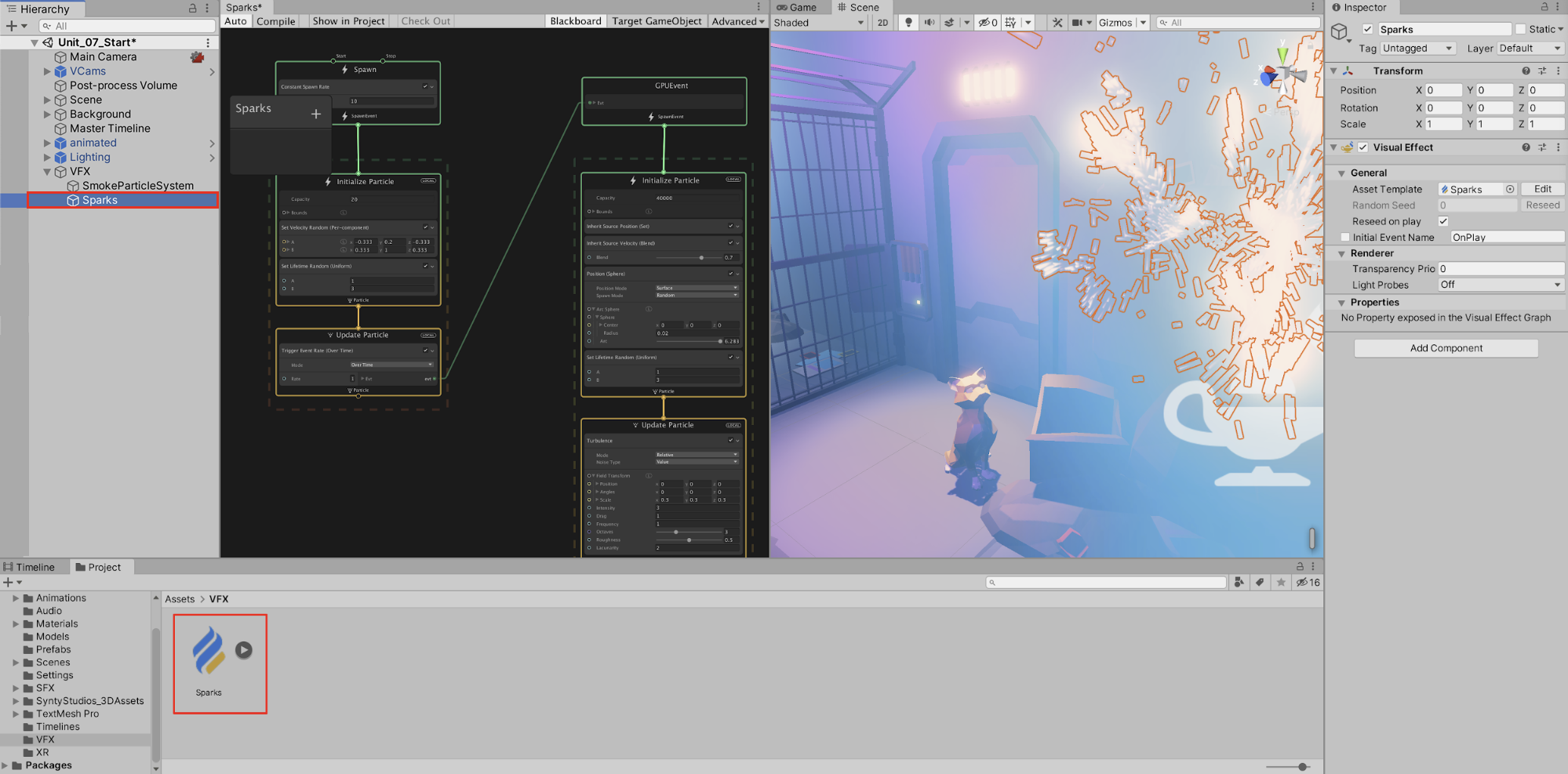Open Transform component help icon
The width and height of the screenshot is (1568, 774).
click(1526, 71)
